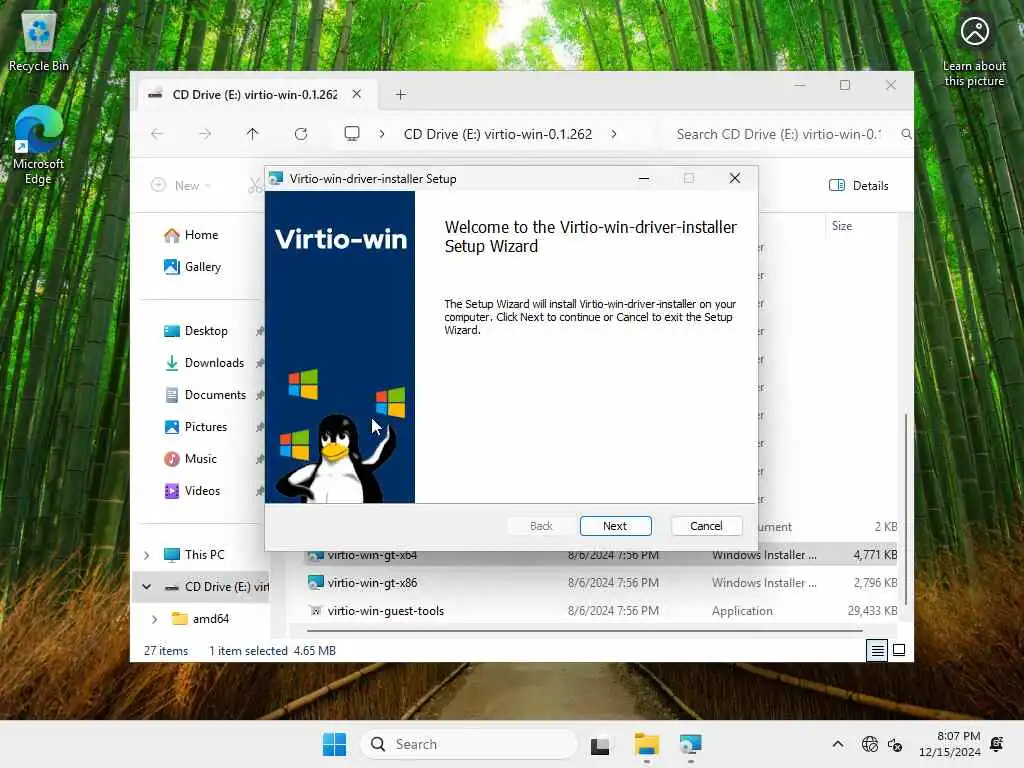Open the Windows Start menu
The height and width of the screenshot is (768, 1024).
click(334, 744)
